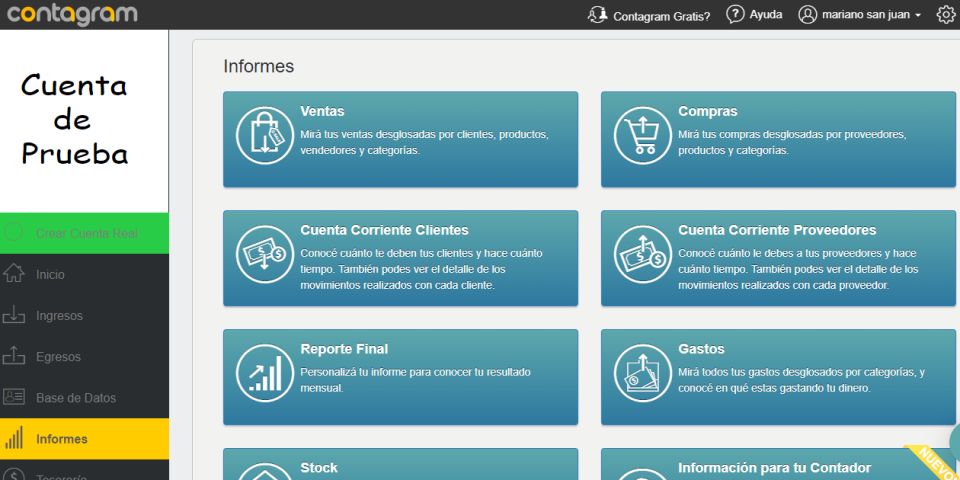Open the Stock report title

click(319, 468)
